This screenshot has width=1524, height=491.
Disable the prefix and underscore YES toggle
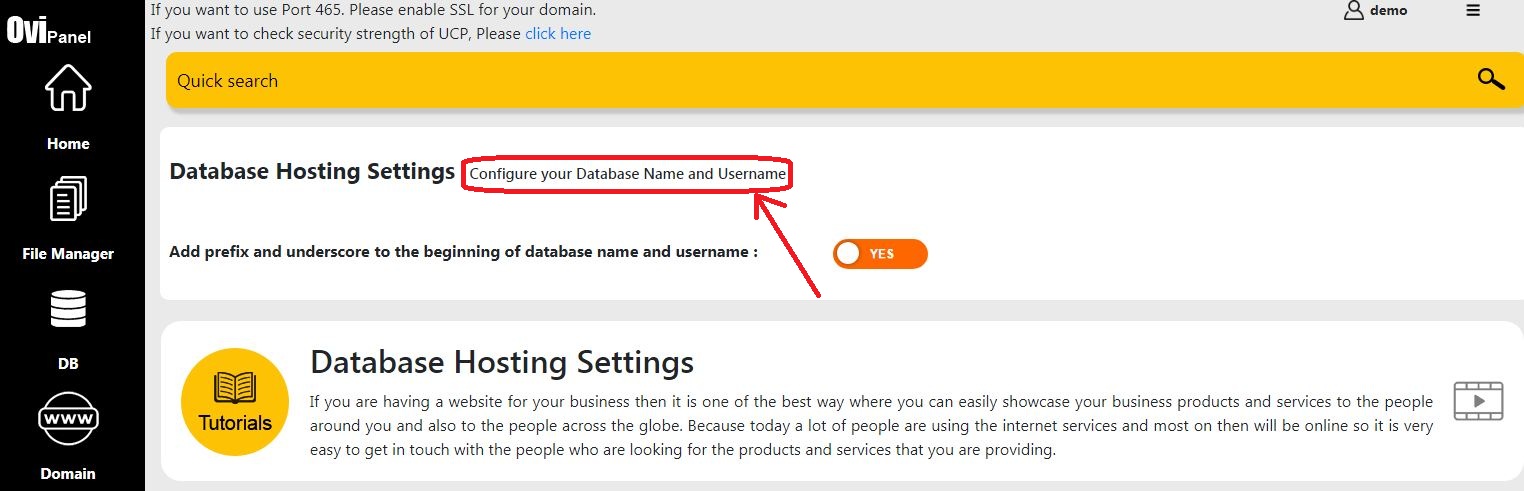[880, 254]
